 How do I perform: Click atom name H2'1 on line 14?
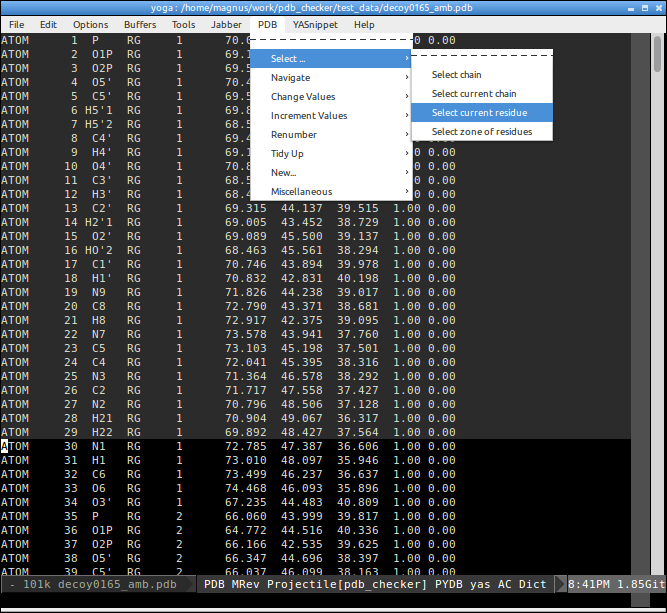coord(99,222)
